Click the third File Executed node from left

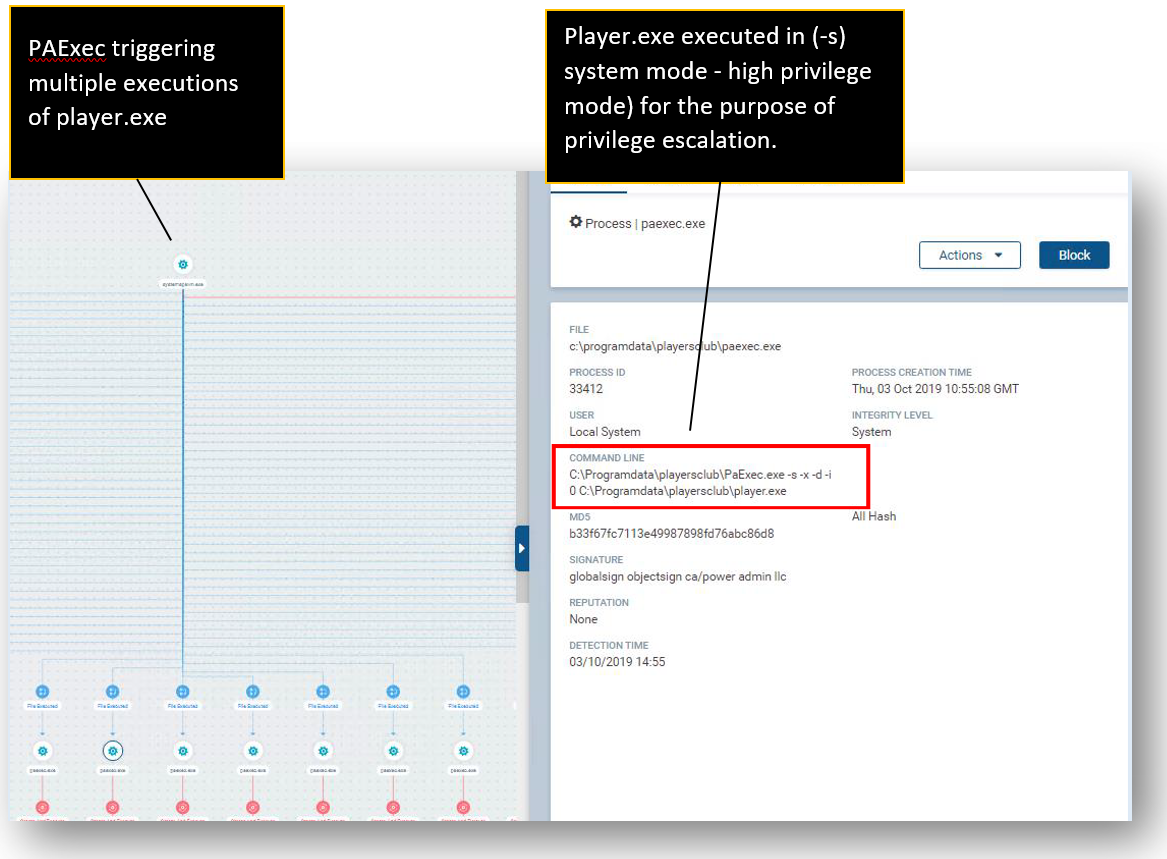(182, 692)
